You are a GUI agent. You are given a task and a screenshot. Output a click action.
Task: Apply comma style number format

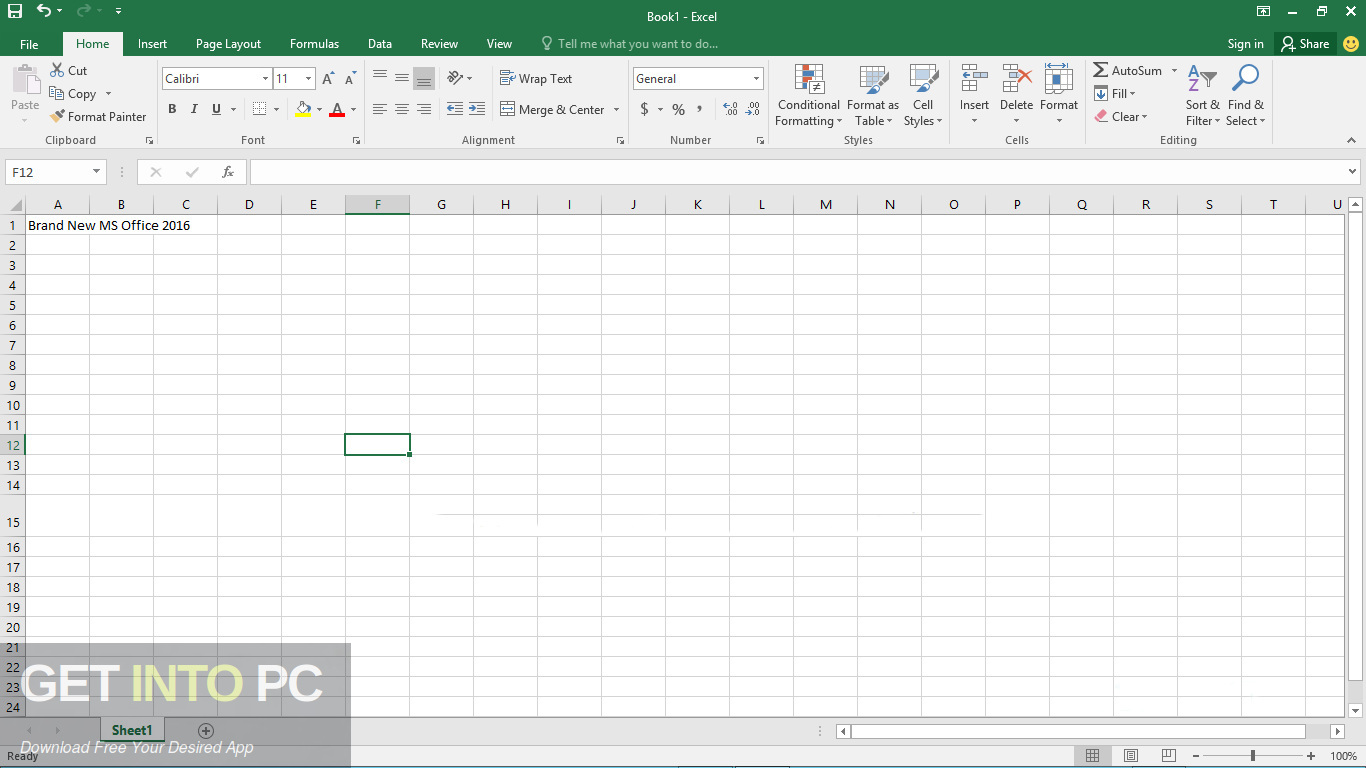coord(700,109)
